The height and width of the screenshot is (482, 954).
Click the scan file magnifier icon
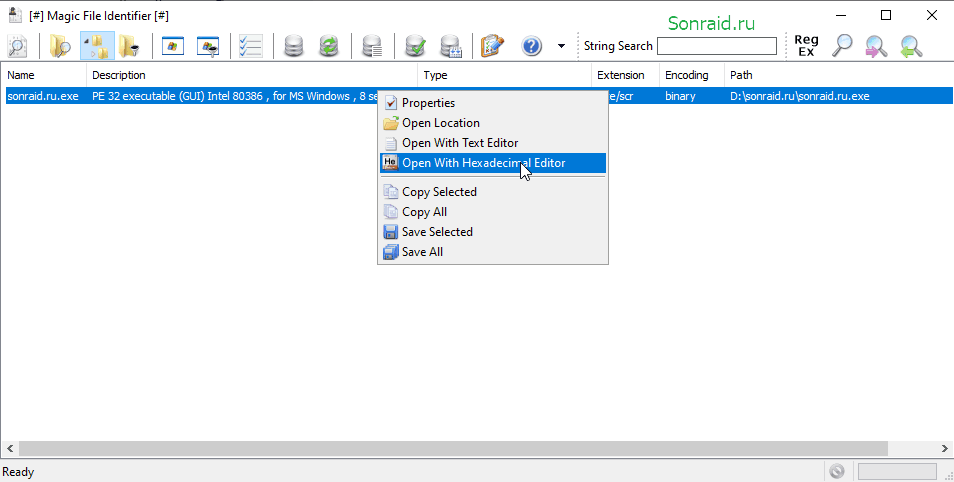17,46
